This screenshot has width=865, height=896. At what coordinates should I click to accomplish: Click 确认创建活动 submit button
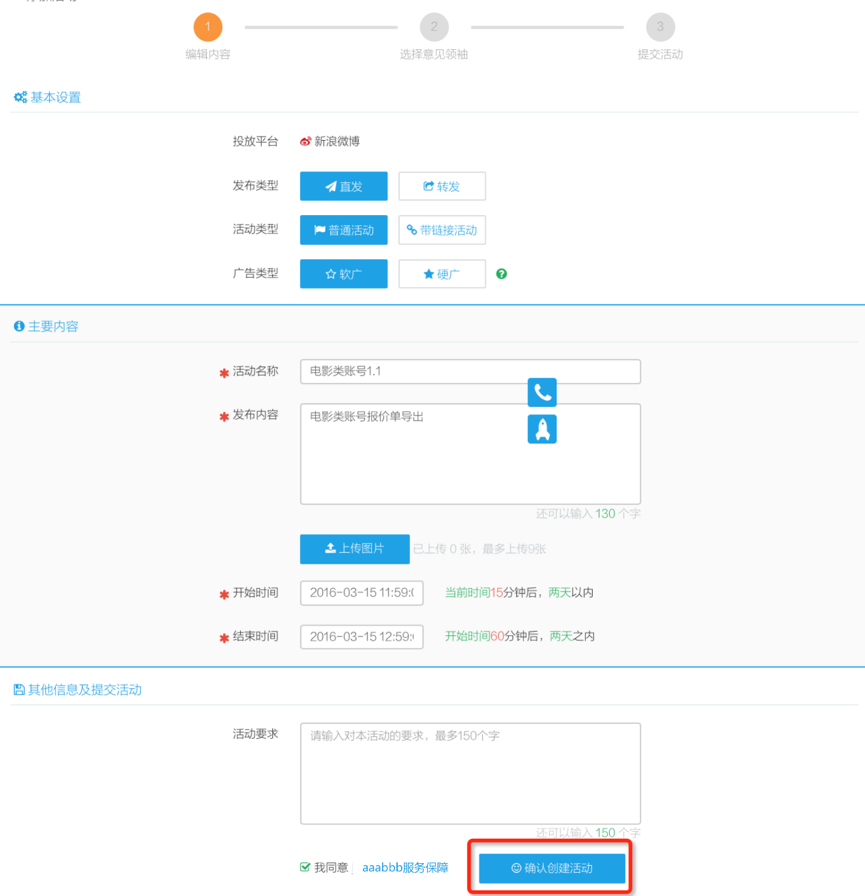(x=552, y=868)
